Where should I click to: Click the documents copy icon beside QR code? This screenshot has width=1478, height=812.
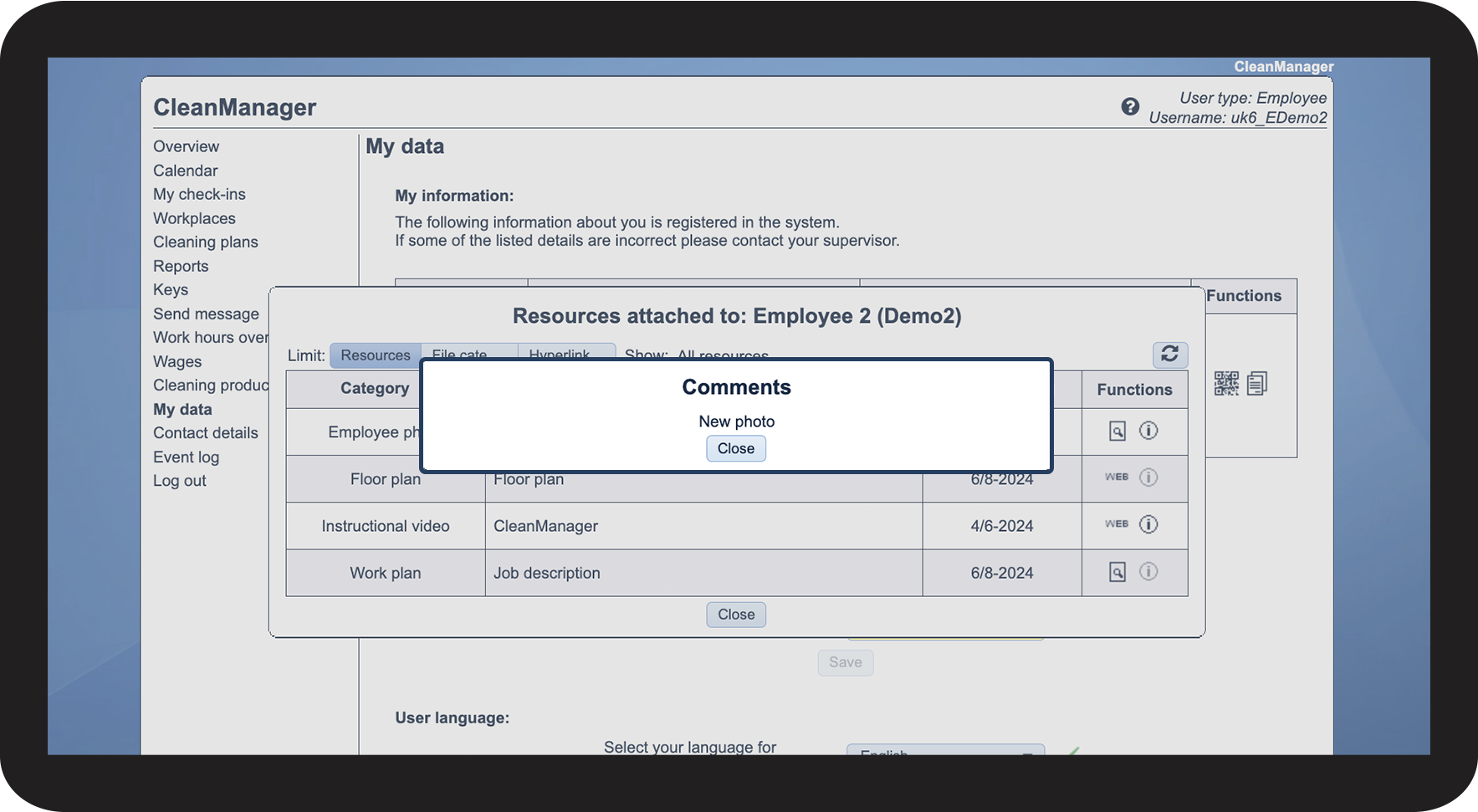click(x=1257, y=384)
